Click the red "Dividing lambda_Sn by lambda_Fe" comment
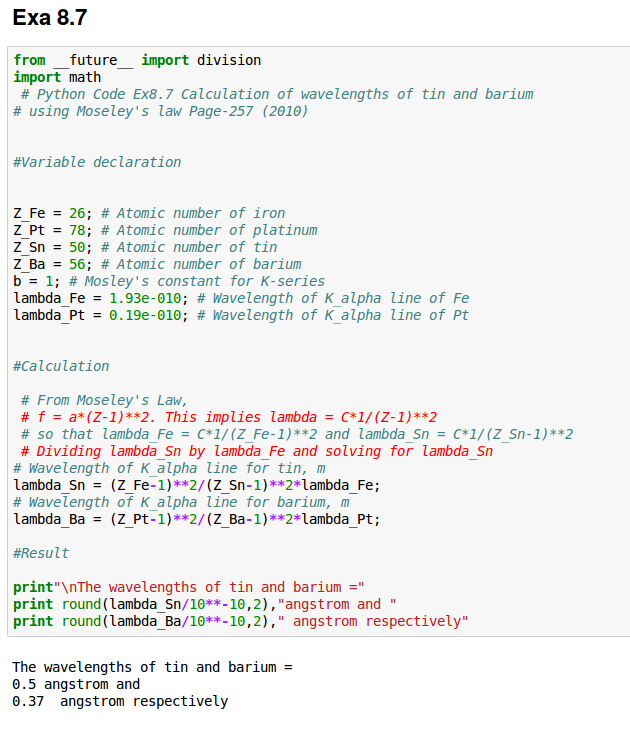The image size is (630, 734). (x=257, y=451)
